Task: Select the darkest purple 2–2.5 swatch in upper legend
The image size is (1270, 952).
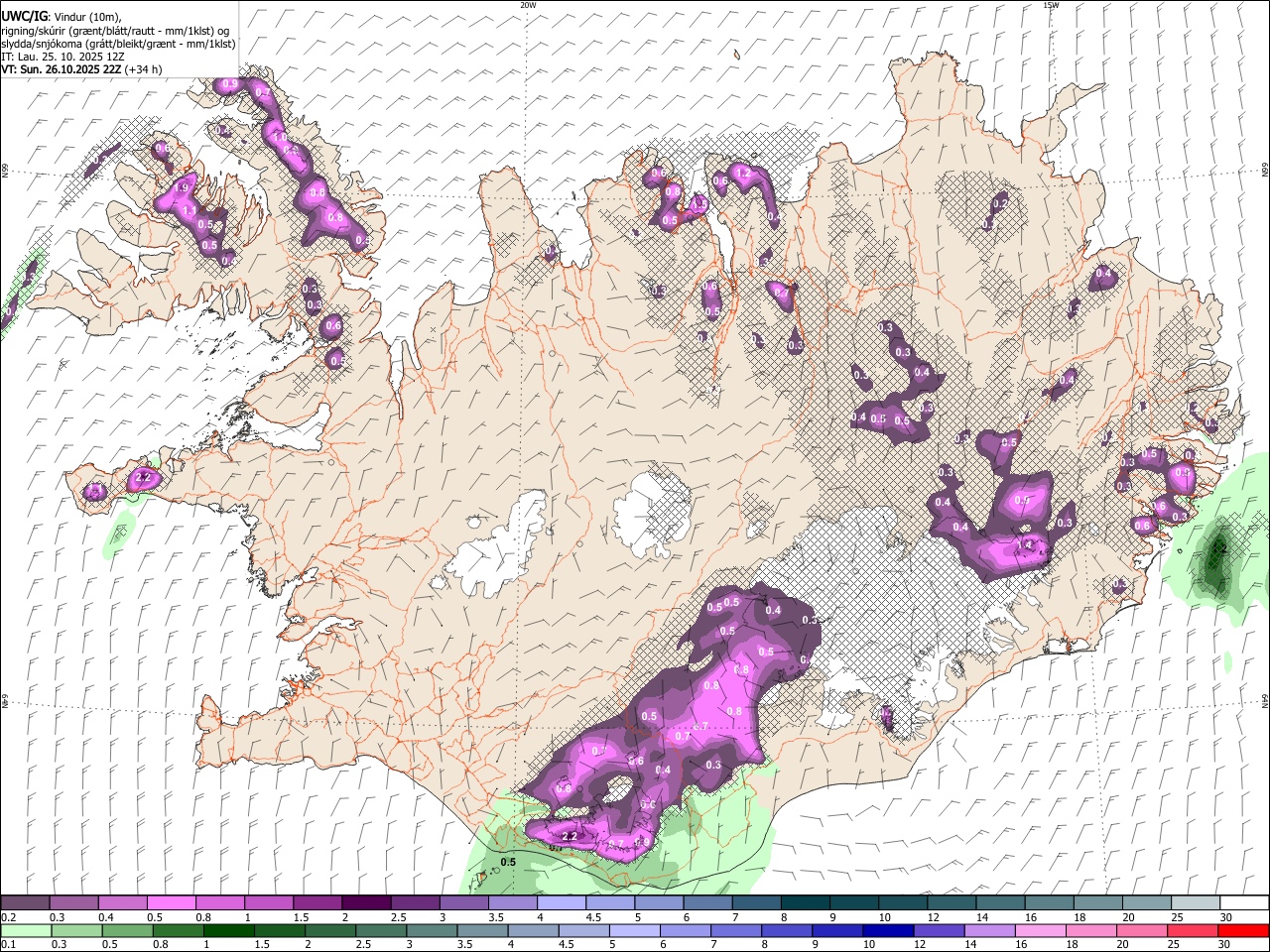Action: pos(365,903)
